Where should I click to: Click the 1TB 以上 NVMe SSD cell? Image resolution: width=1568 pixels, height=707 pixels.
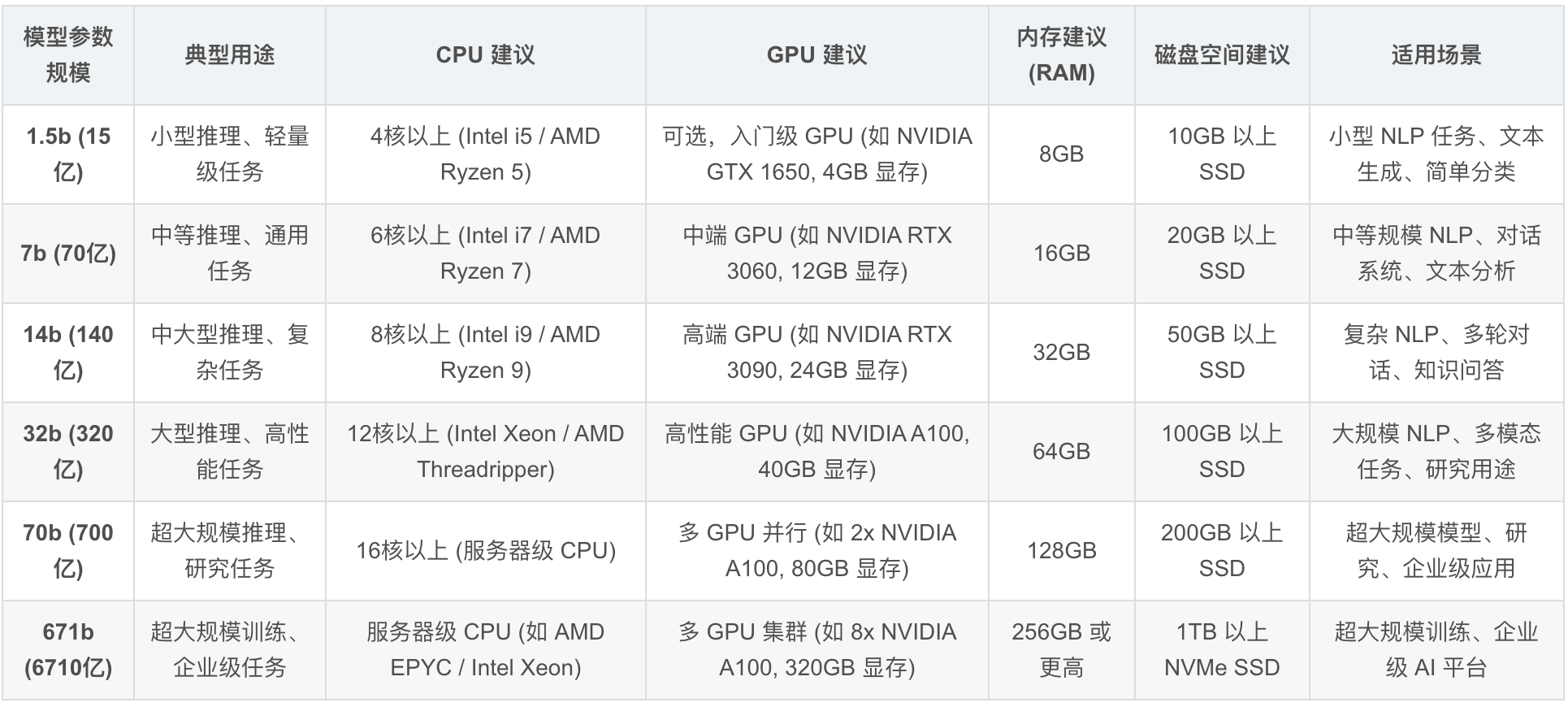(x=1221, y=649)
